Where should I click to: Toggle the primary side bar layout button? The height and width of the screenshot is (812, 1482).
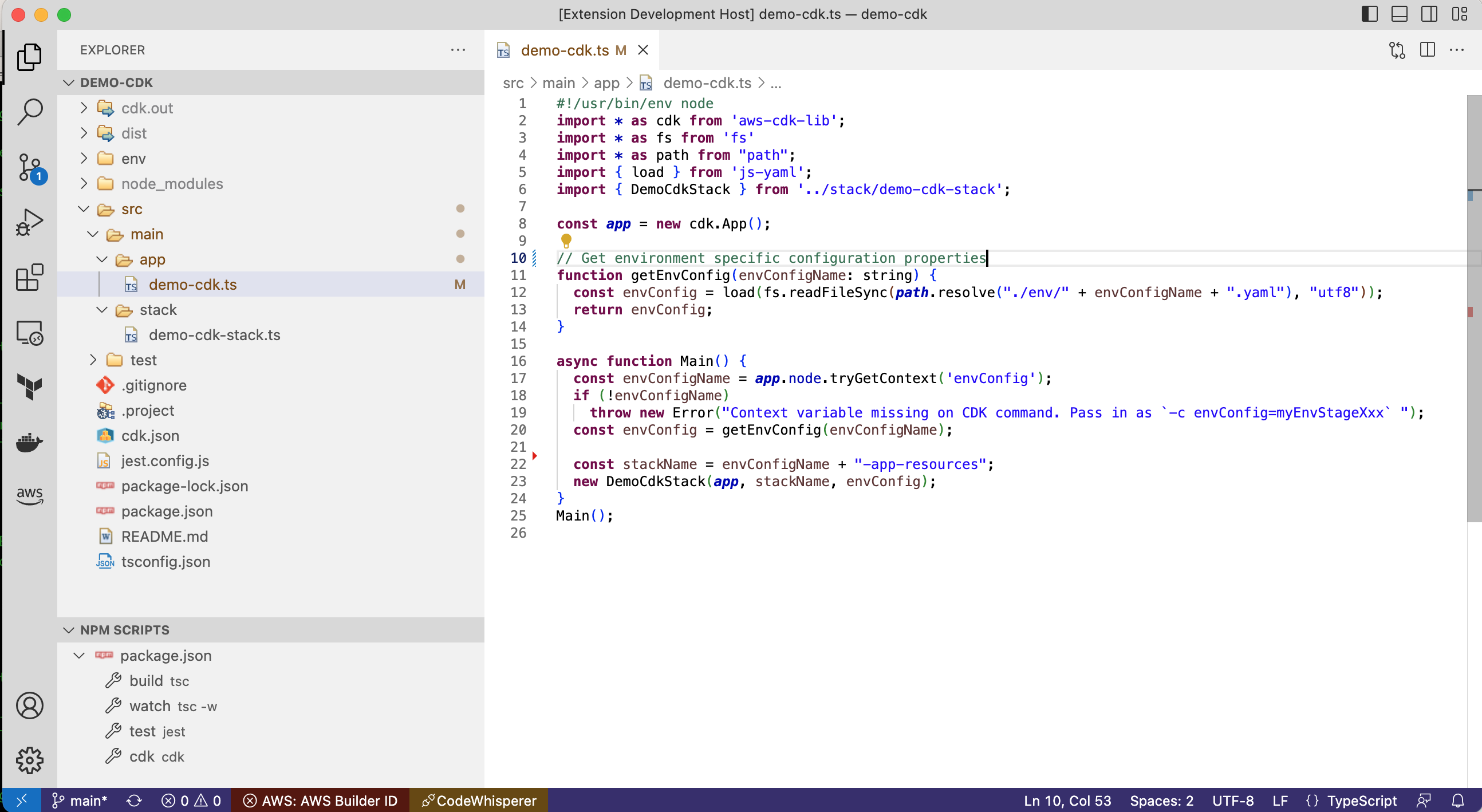tap(1370, 14)
